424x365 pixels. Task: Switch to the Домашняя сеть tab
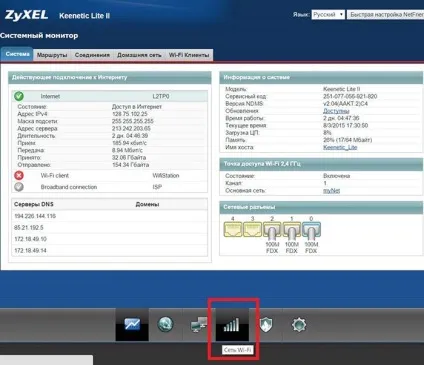point(139,55)
